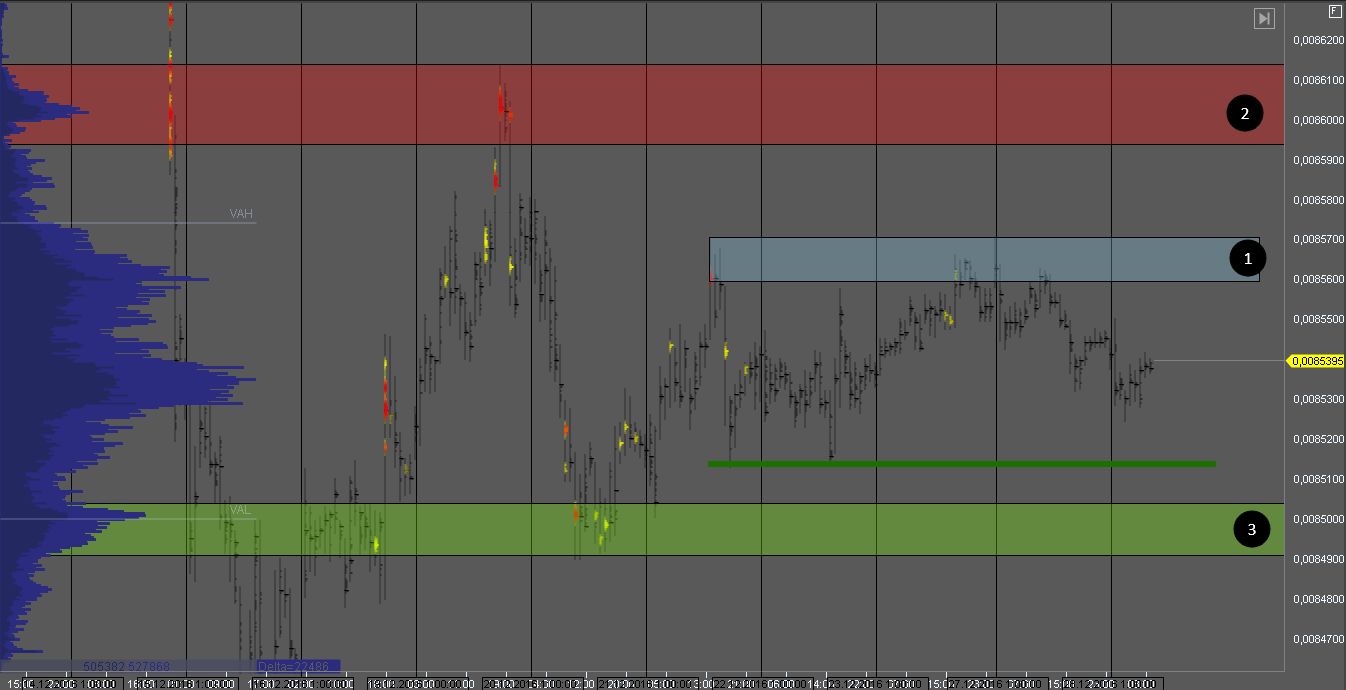Click the 0,0084700 price axis label
The width and height of the screenshot is (1346, 690).
pos(1317,639)
